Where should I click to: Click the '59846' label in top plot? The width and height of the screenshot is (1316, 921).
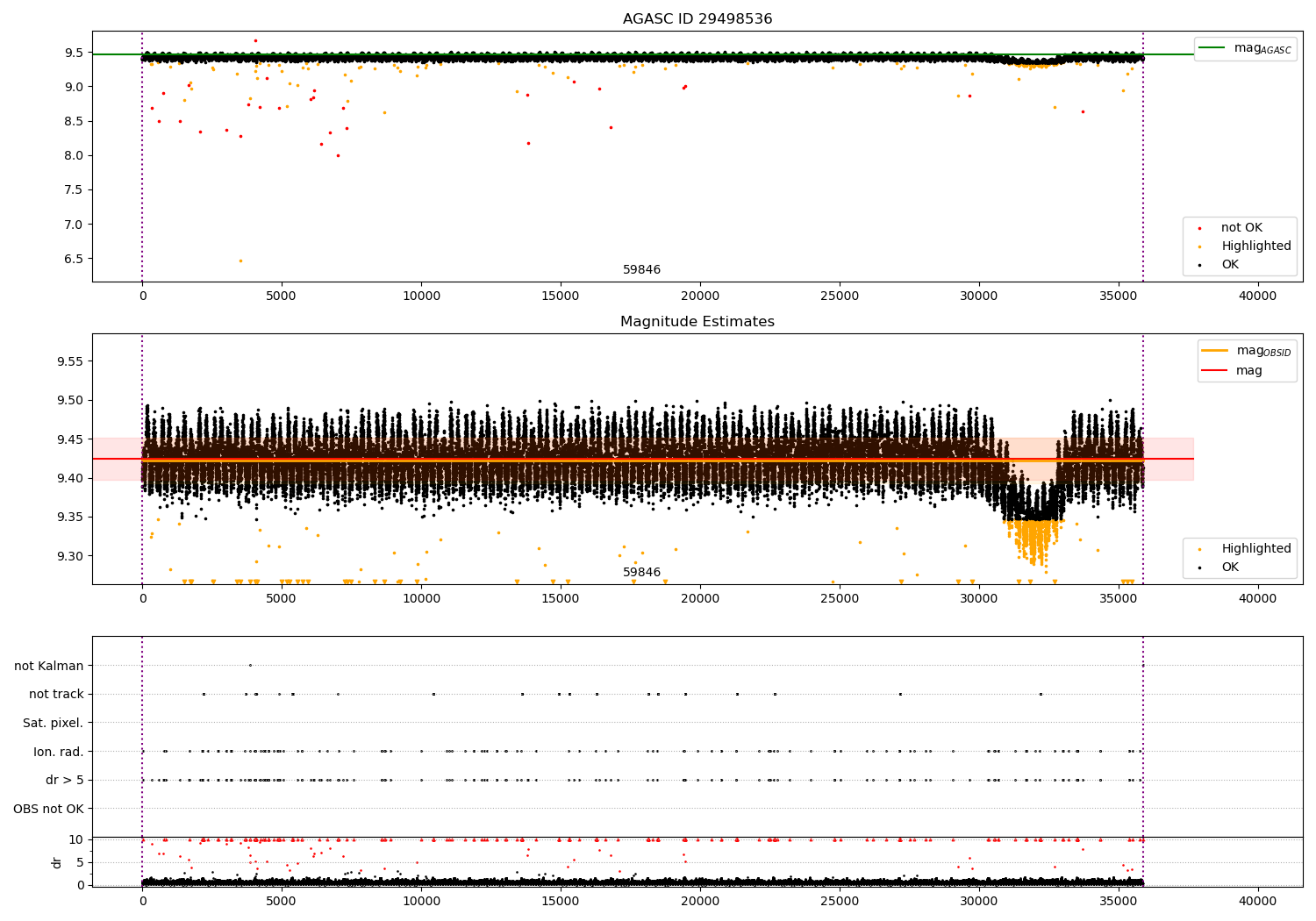[x=642, y=270]
